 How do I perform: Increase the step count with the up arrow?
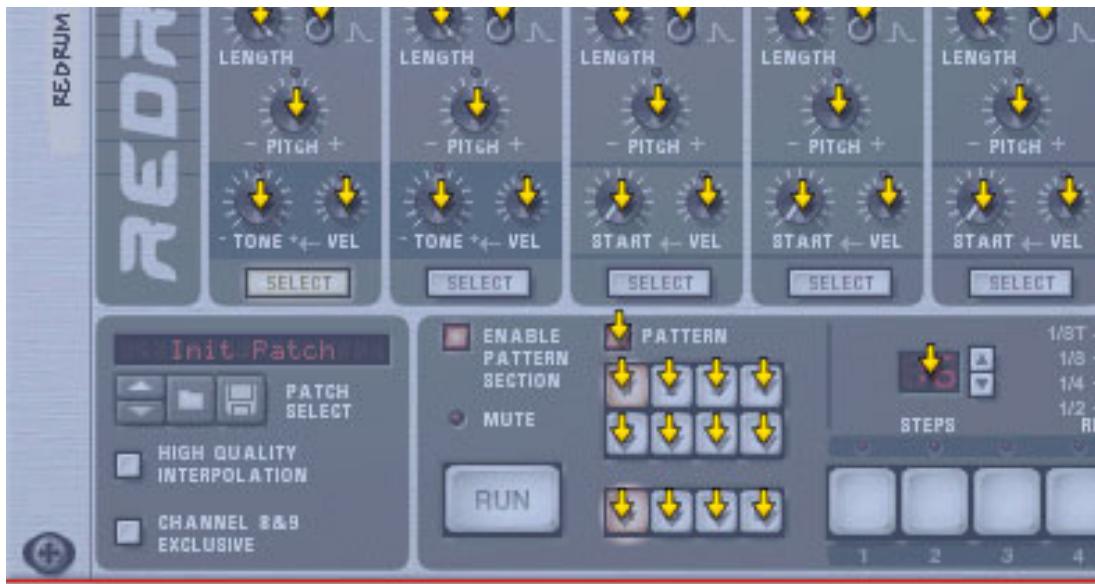click(x=981, y=359)
